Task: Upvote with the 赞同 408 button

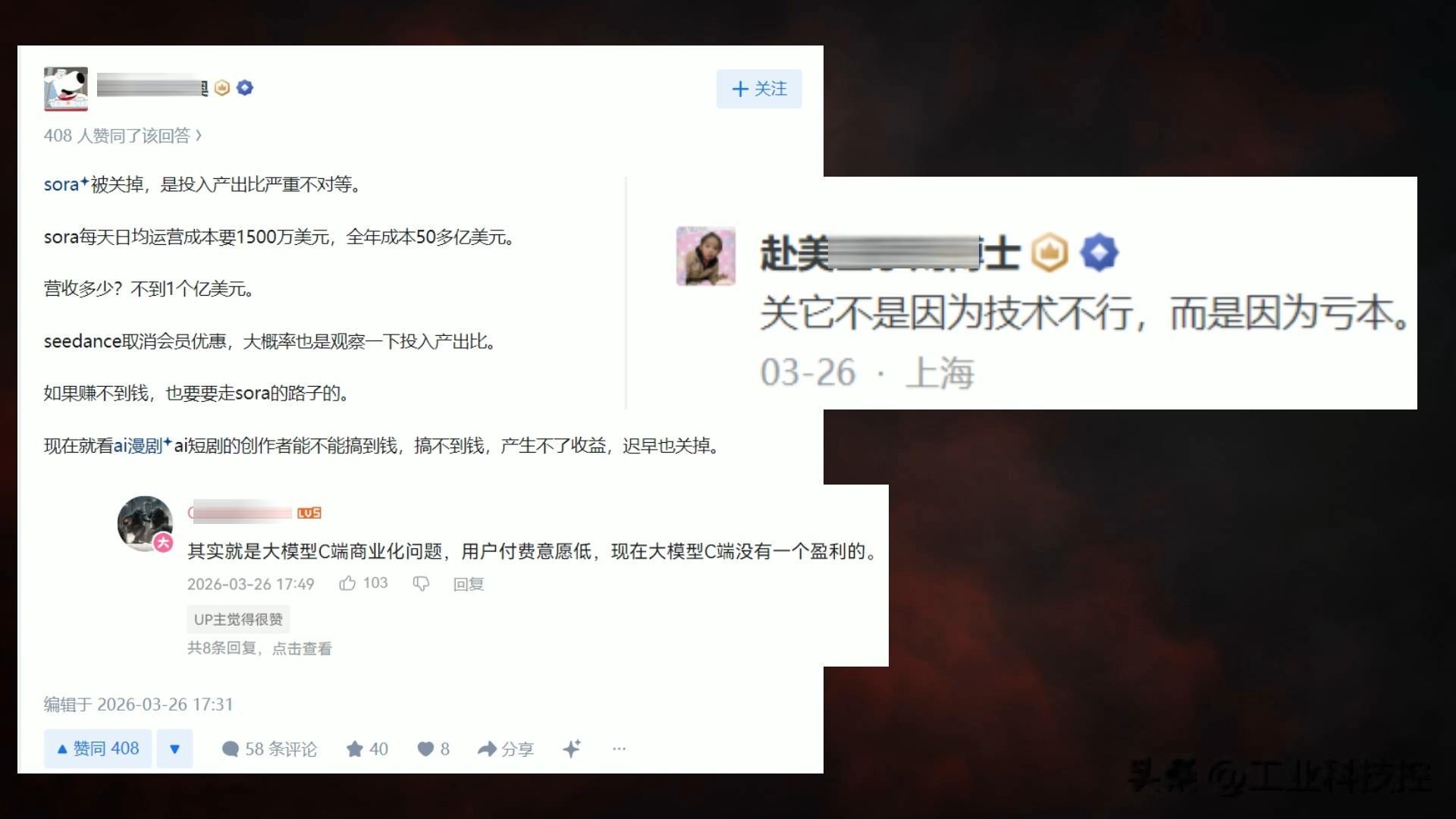Action: (x=98, y=748)
